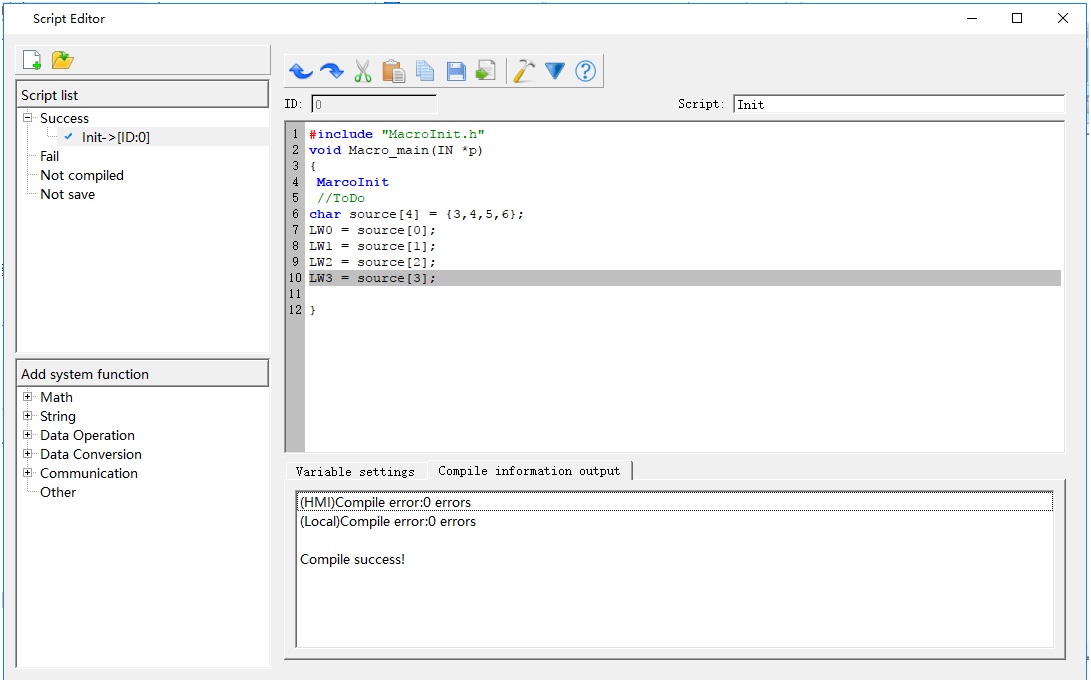Viewport: 1091px width, 682px height.
Task: Click the open script folder icon
Action: [63, 60]
